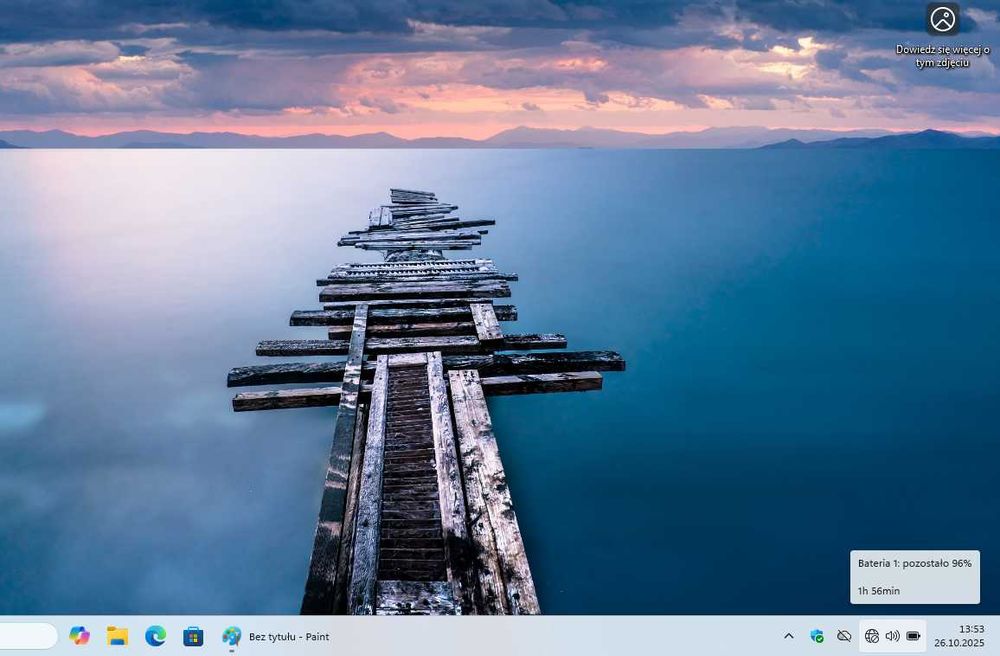Click the speaker volume icon

892,636
